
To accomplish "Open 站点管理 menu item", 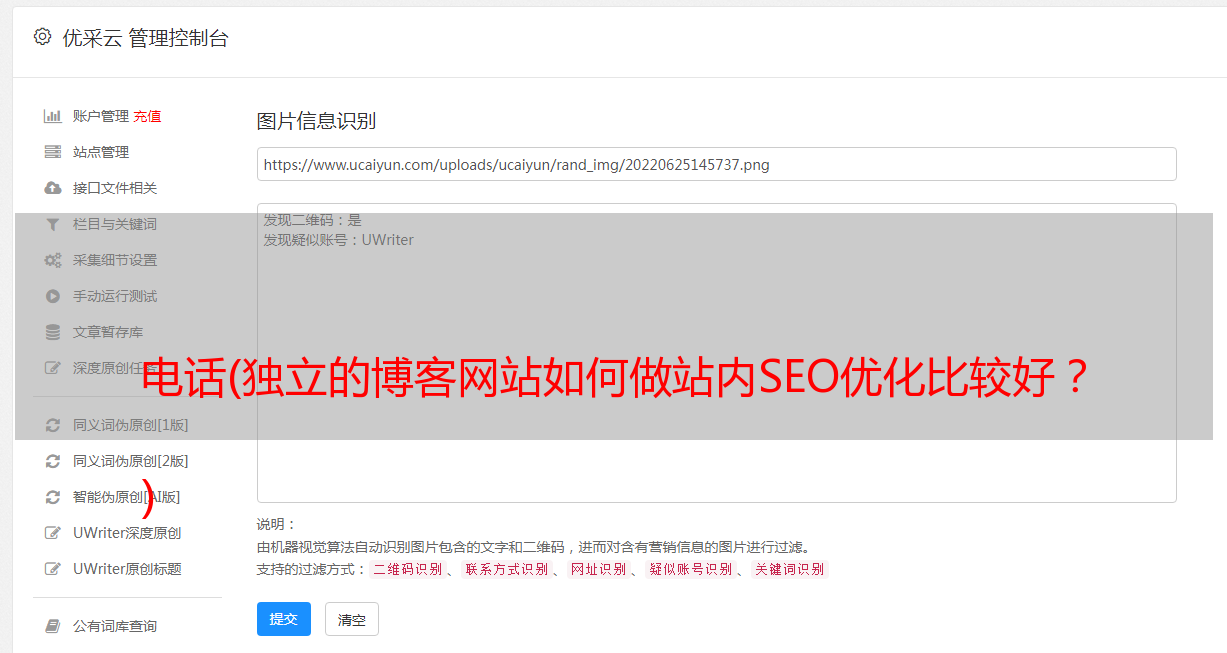I will click(x=101, y=152).
